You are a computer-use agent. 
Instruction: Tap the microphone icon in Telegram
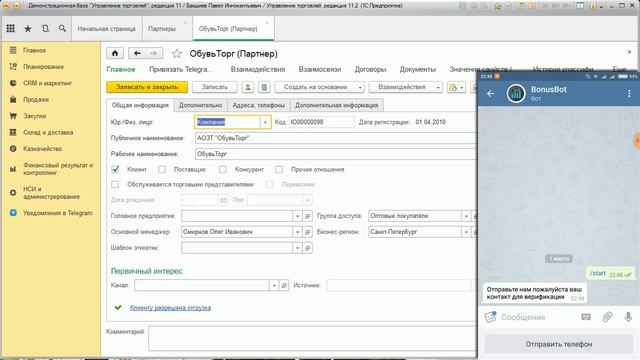pyautogui.click(x=628, y=317)
